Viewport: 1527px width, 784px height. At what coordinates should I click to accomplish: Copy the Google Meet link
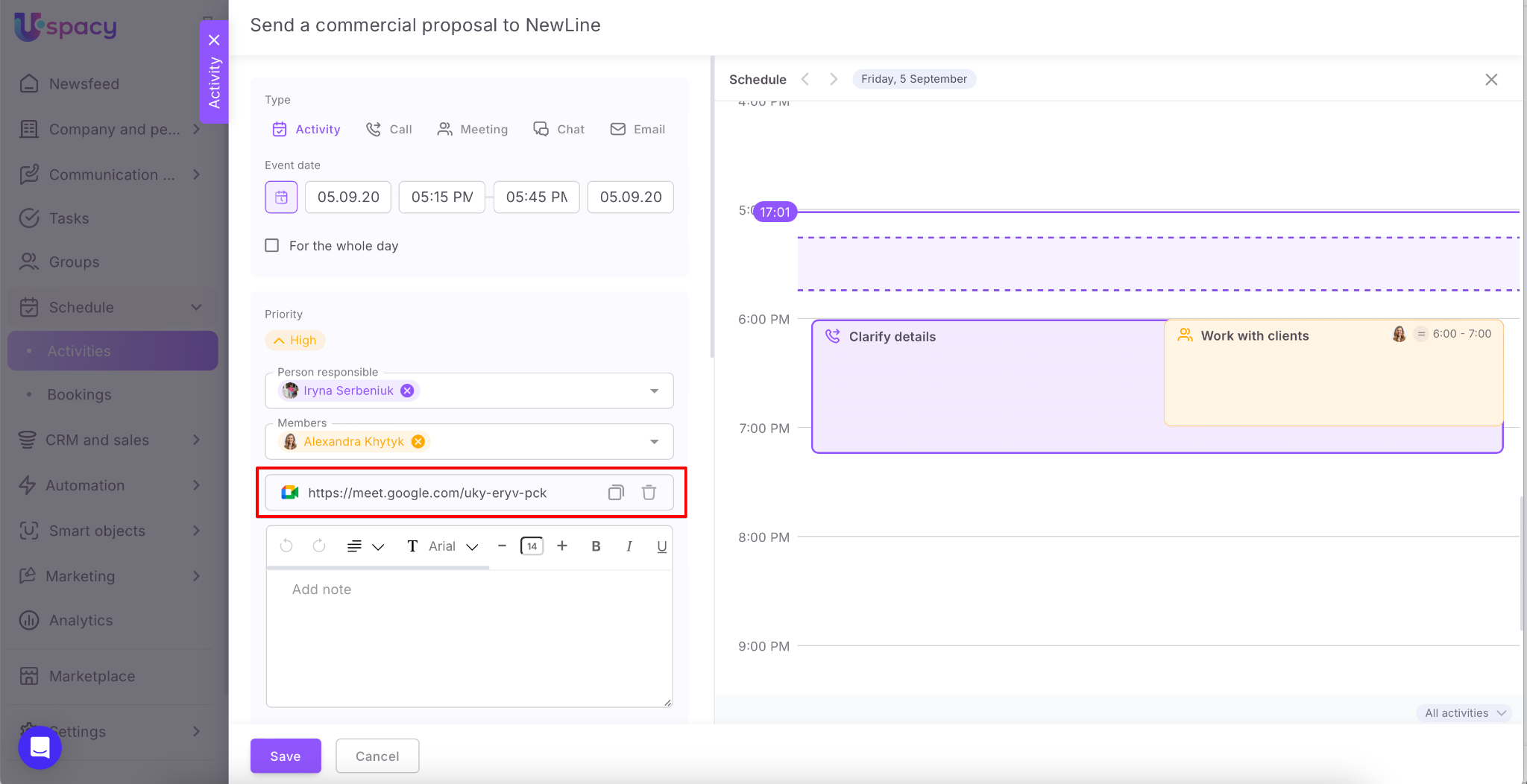point(616,493)
